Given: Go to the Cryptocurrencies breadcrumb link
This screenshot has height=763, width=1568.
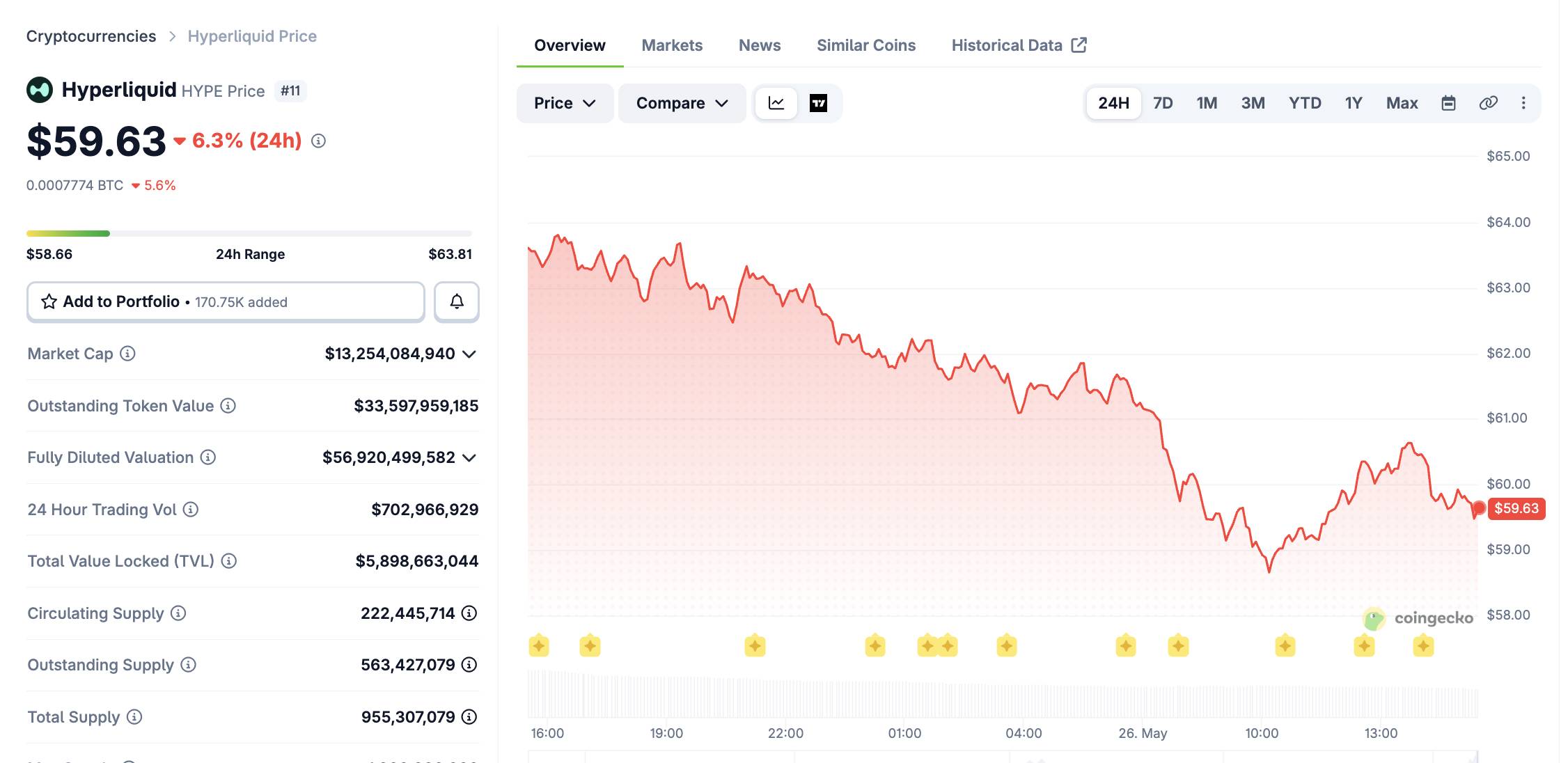Looking at the screenshot, I should click(x=91, y=36).
